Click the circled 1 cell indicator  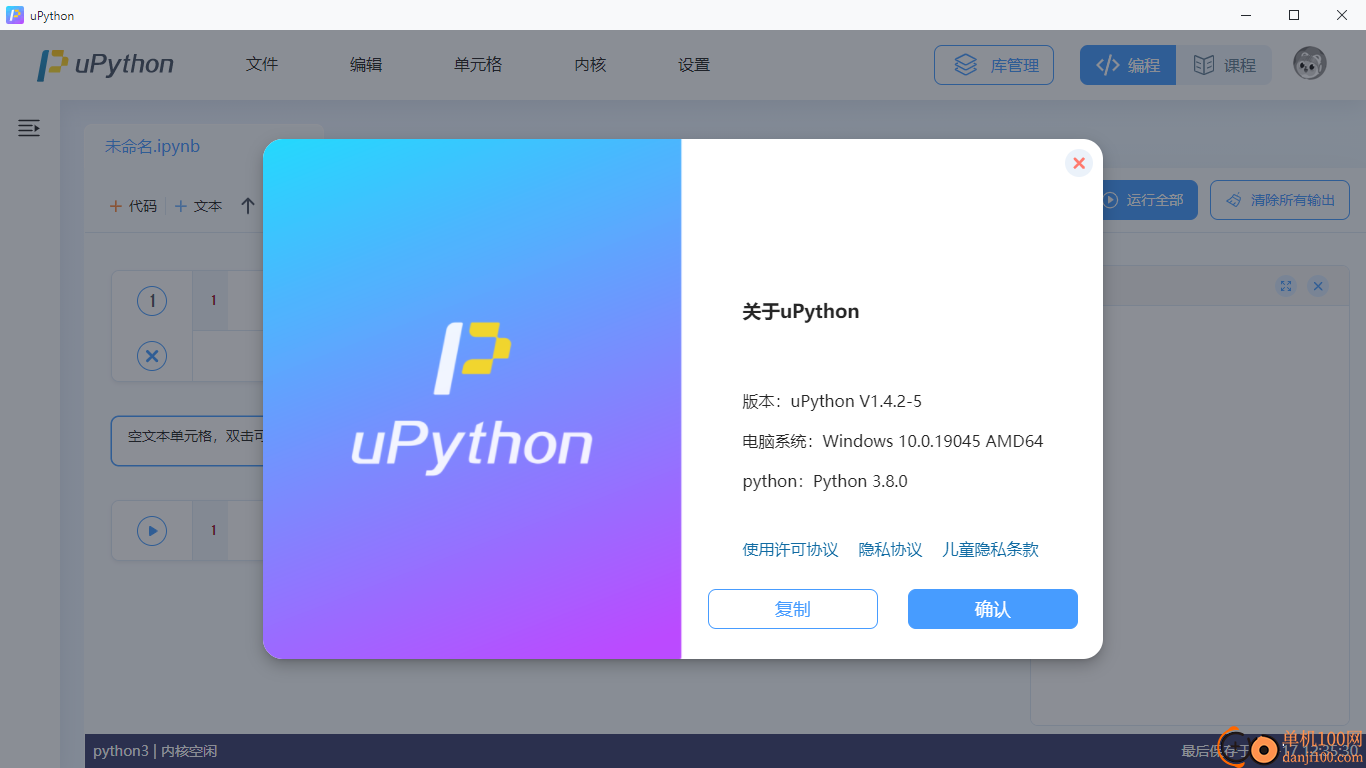pyautogui.click(x=152, y=300)
